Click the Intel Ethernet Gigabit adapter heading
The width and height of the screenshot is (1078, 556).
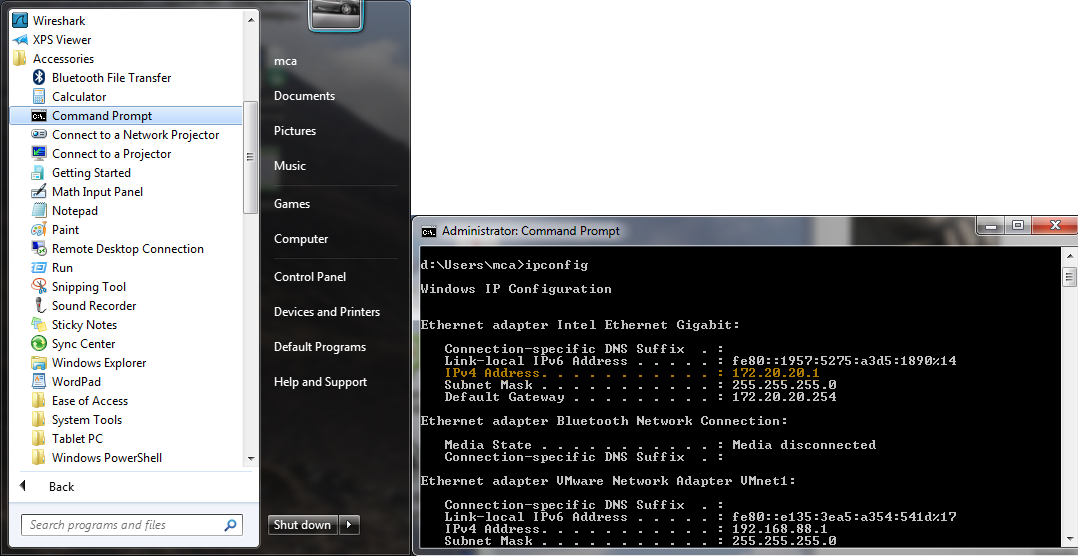(580, 324)
